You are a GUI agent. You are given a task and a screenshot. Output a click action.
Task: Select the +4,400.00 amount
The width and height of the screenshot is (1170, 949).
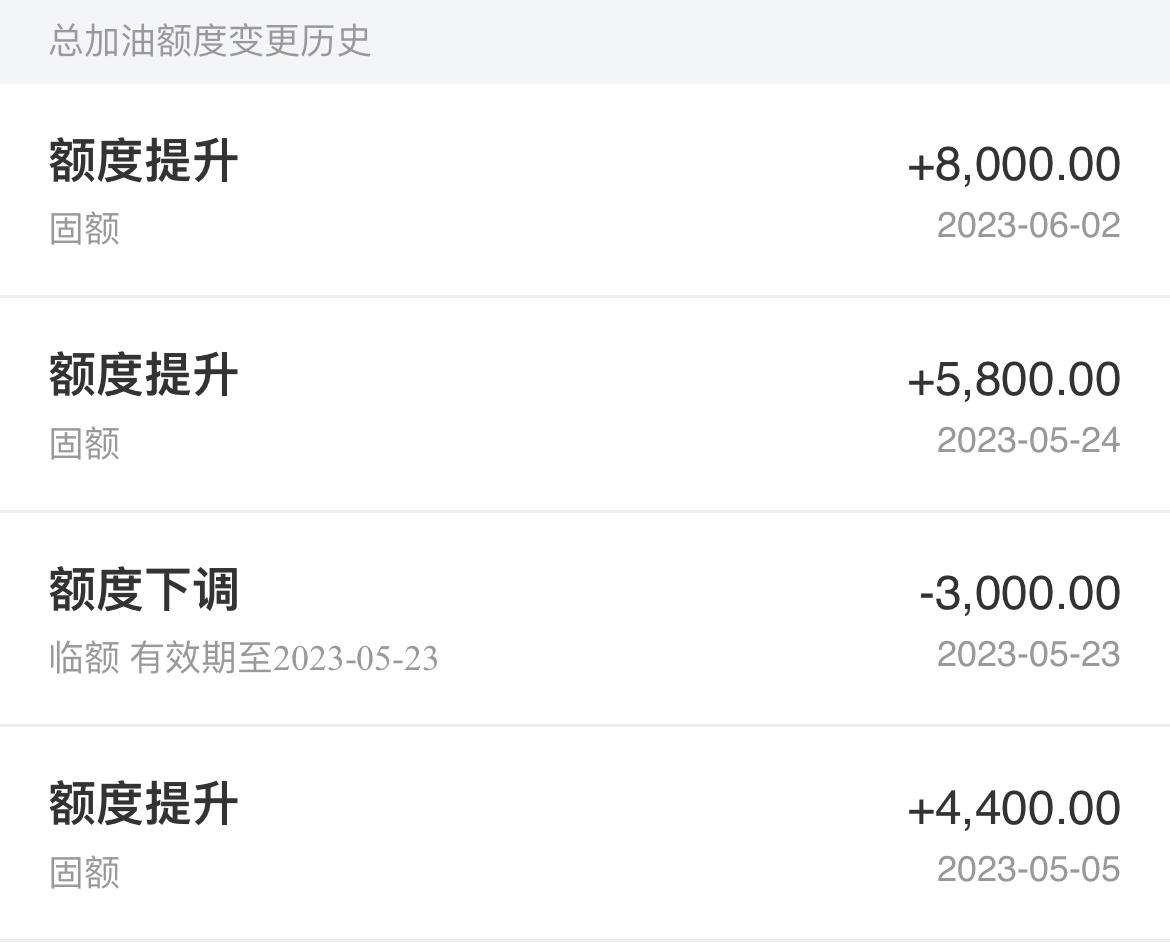[1013, 808]
